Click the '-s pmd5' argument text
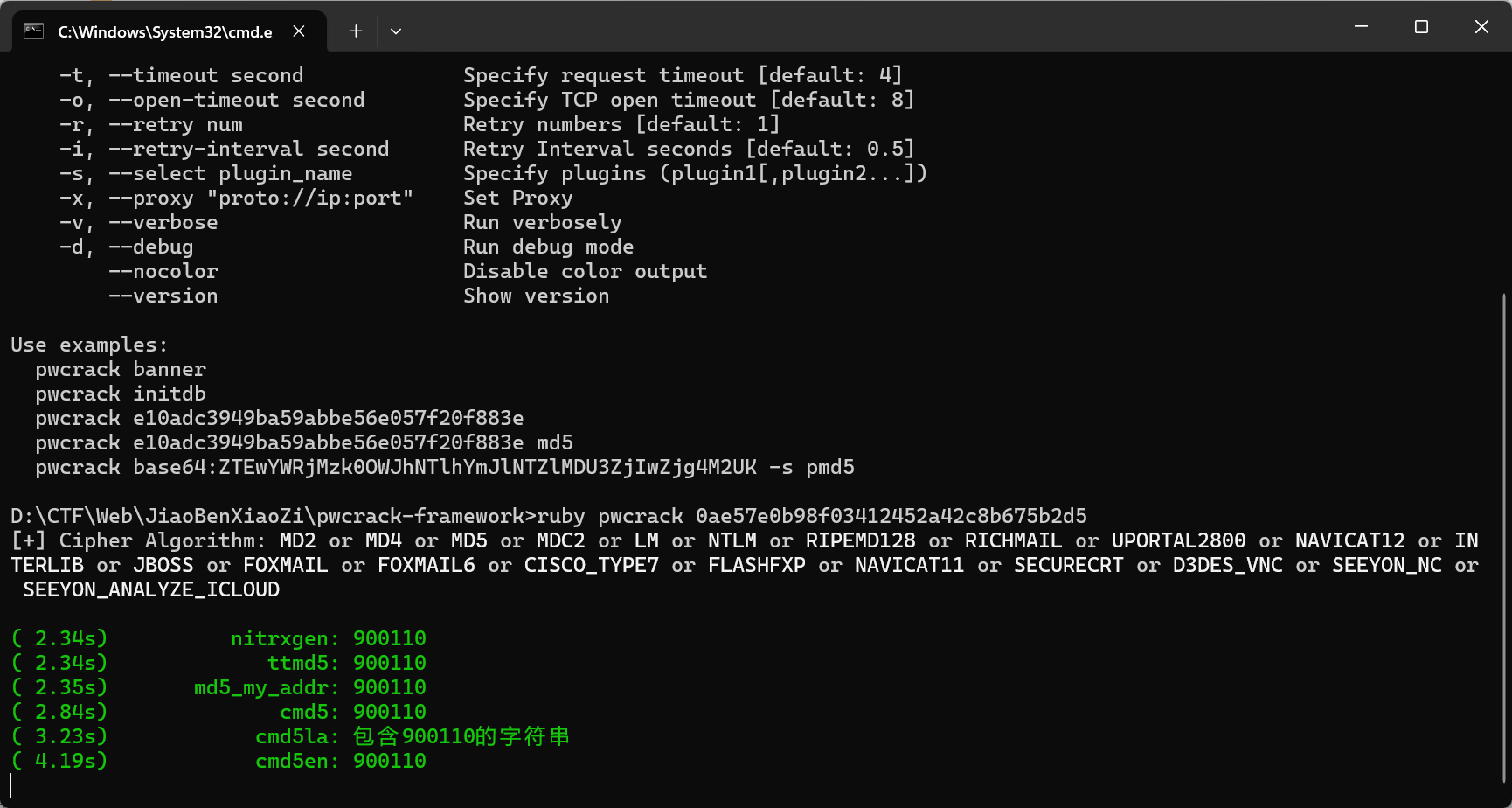The height and width of the screenshot is (808, 1512). (x=812, y=468)
